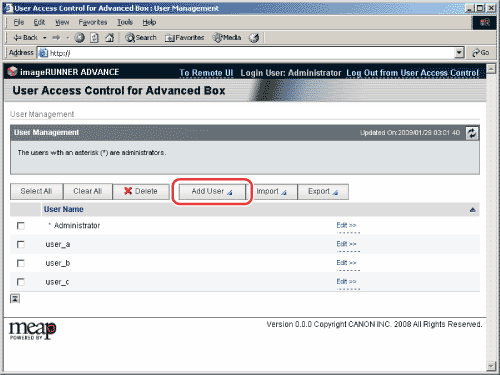Click the browser Stop icon
Screen dimensions: 500x375
tap(79, 38)
